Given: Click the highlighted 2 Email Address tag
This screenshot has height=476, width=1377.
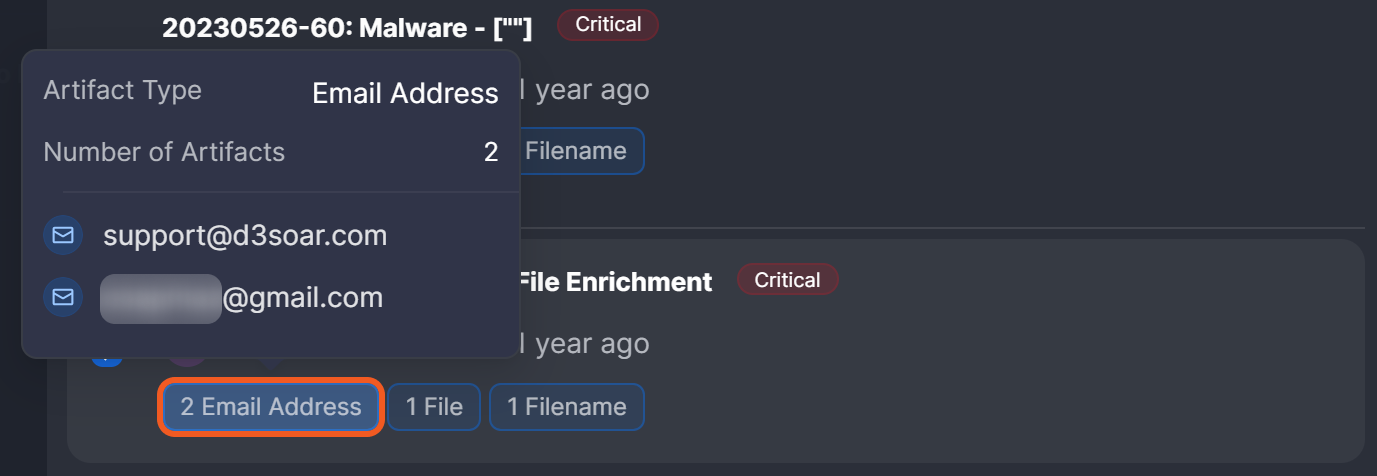Looking at the screenshot, I should 271,407.
